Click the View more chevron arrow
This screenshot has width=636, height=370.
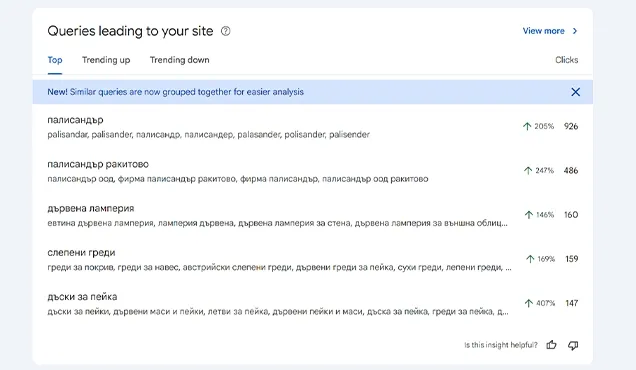[x=575, y=31]
